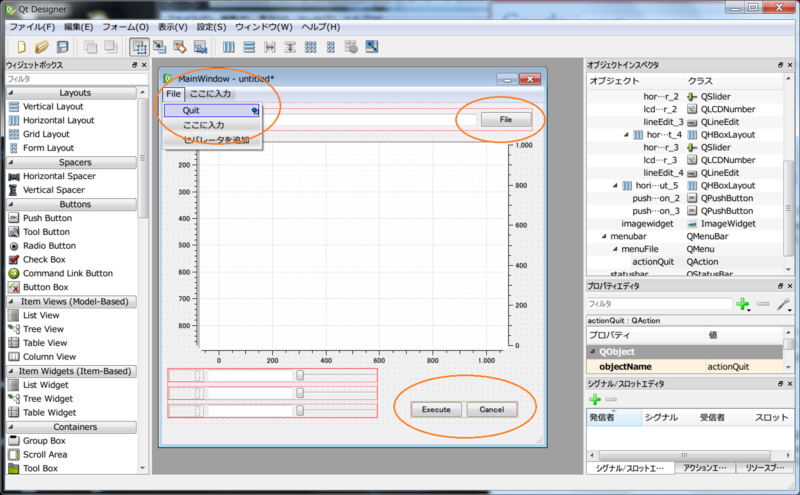
Task: Select the Edit Widgets mode icon
Action: [x=139, y=47]
